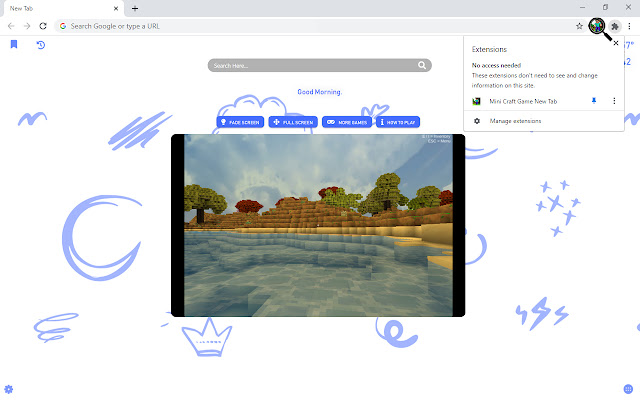Bookmark this tab with the star icon
Image resolution: width=640 pixels, height=400 pixels.
579,26
